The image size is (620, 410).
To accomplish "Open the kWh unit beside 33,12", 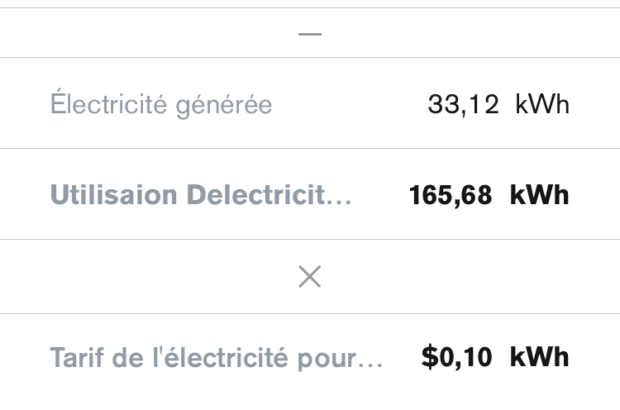I will (542, 104).
